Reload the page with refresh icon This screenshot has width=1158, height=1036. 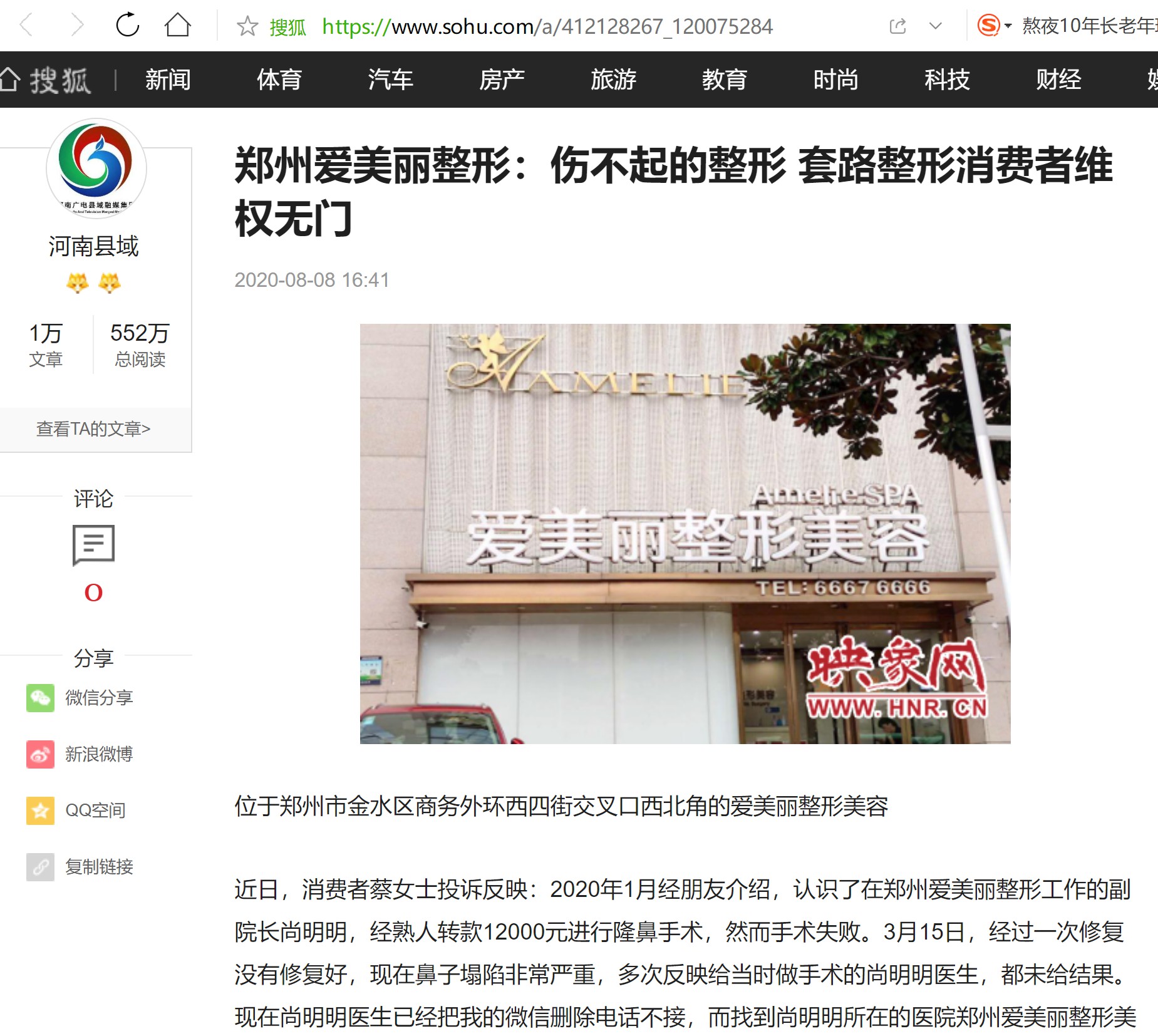pyautogui.click(x=128, y=25)
